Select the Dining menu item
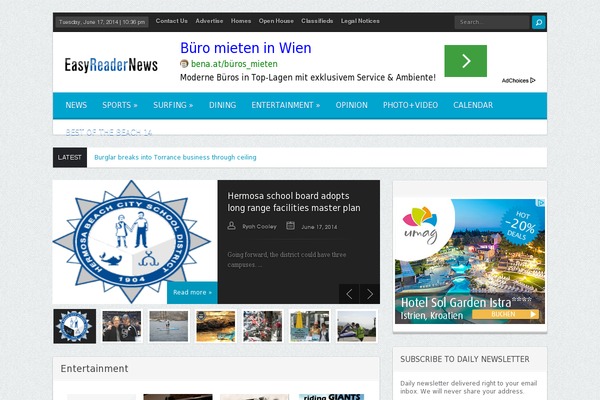This screenshot has width=600, height=400. [222, 105]
